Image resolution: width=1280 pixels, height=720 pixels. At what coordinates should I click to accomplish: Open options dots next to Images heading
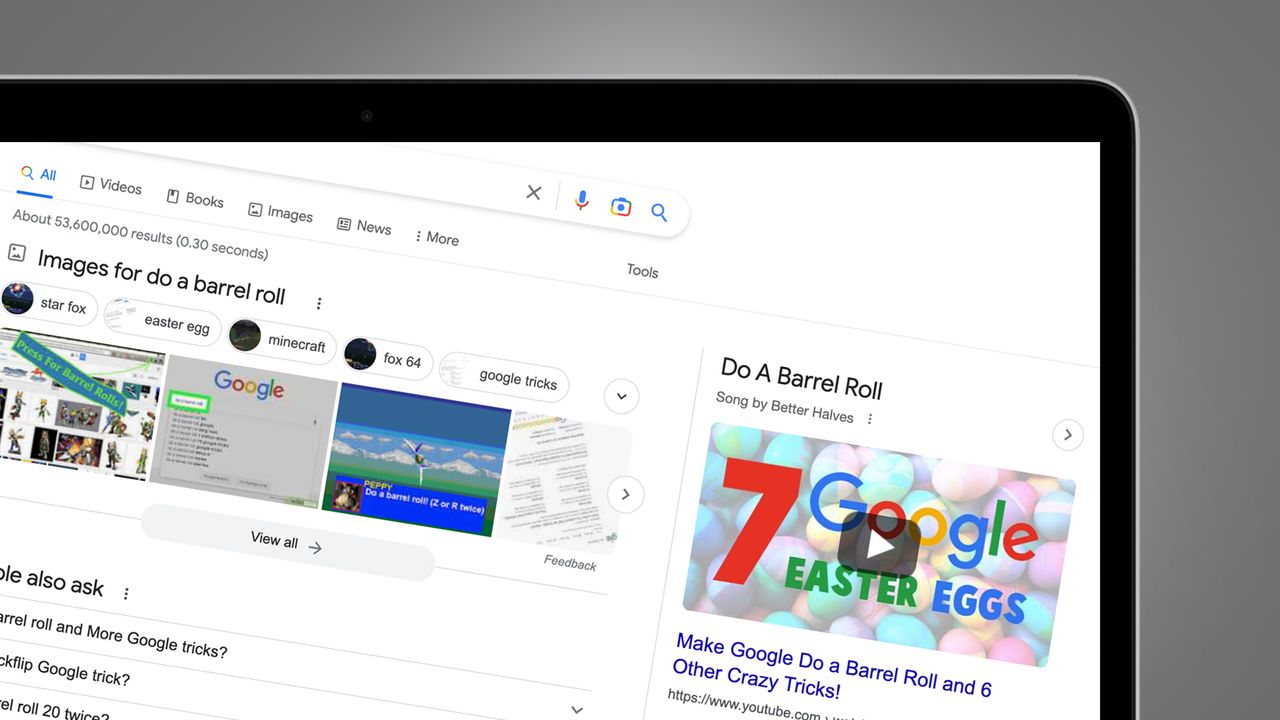coord(319,303)
